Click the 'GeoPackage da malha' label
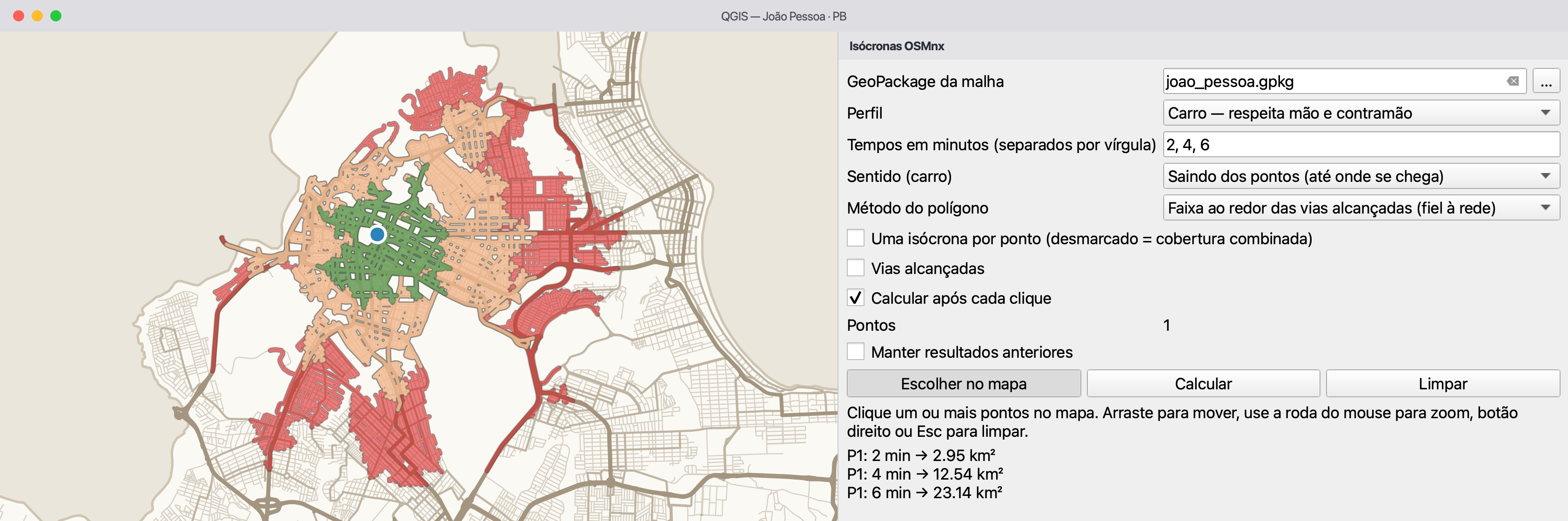This screenshot has height=521, width=1568. click(925, 81)
